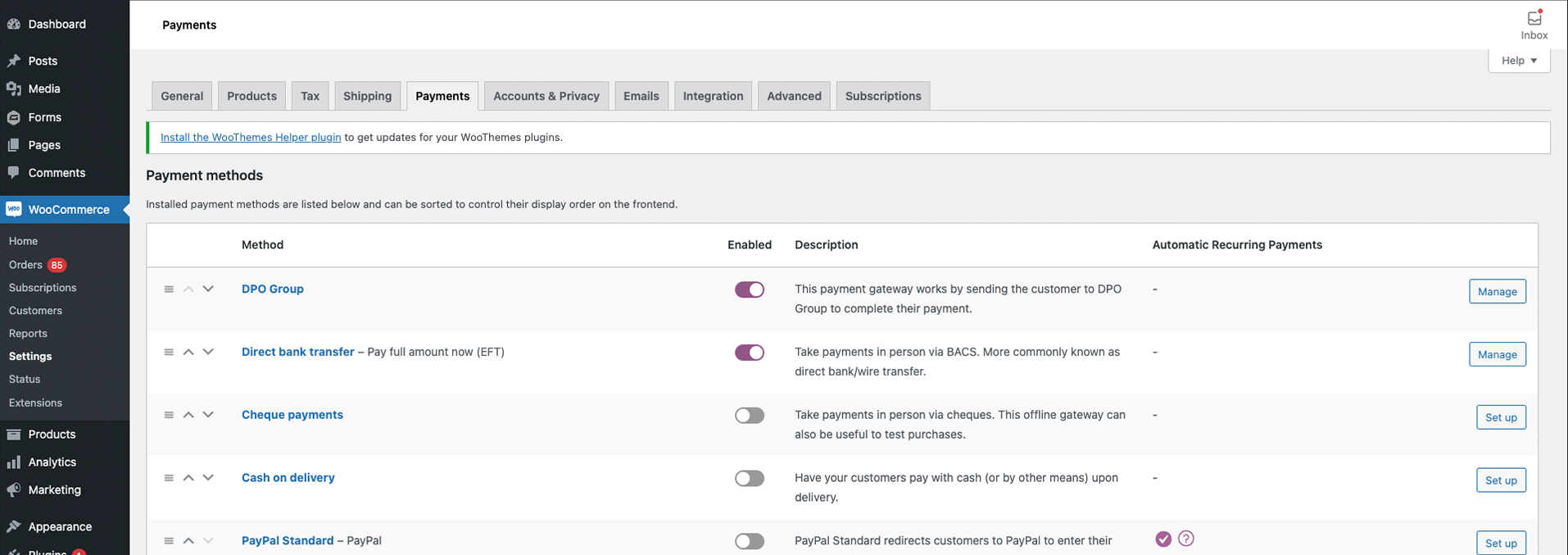Open Reports in WooCommerce submenu
The image size is (1568, 555).
28,334
